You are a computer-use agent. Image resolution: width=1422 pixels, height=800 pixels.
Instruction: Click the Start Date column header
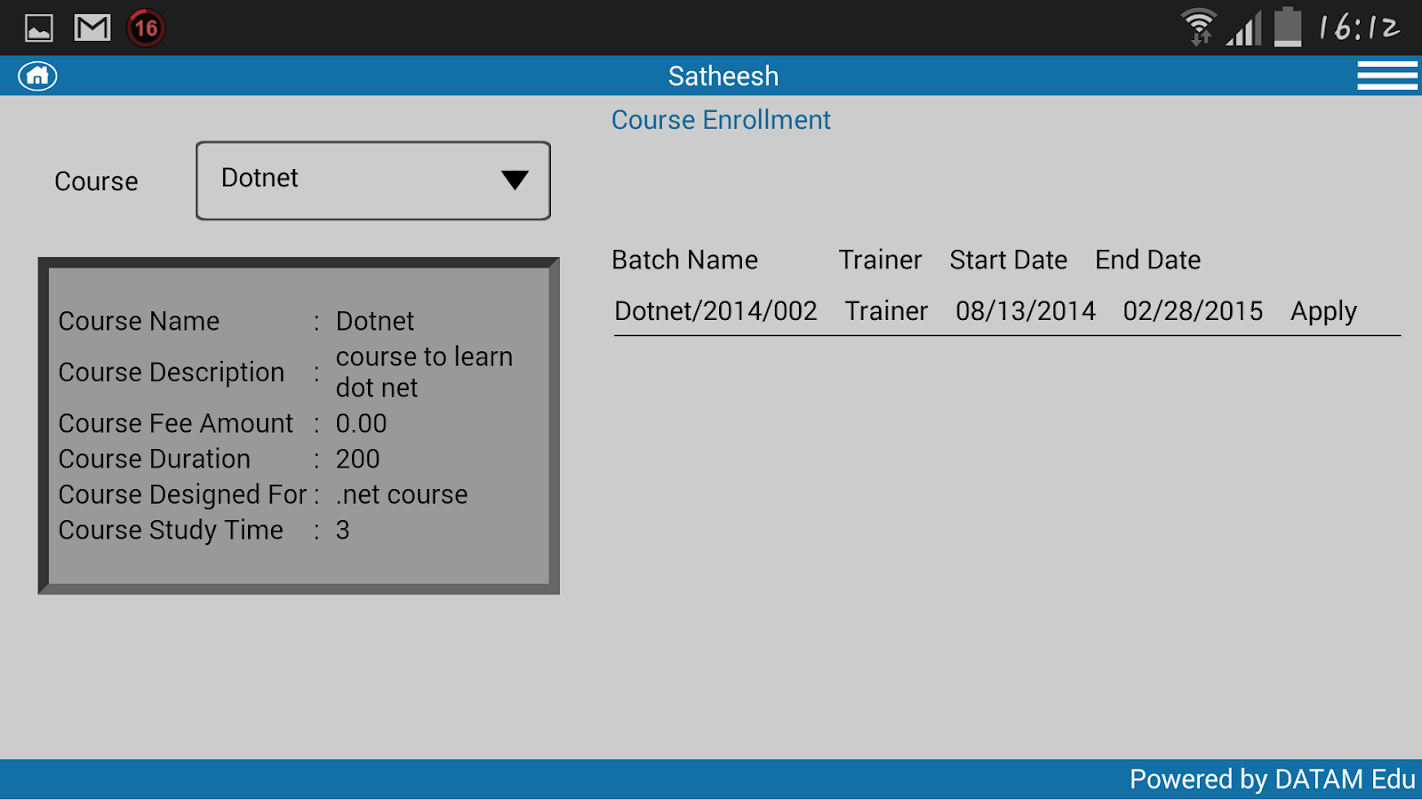point(1008,260)
